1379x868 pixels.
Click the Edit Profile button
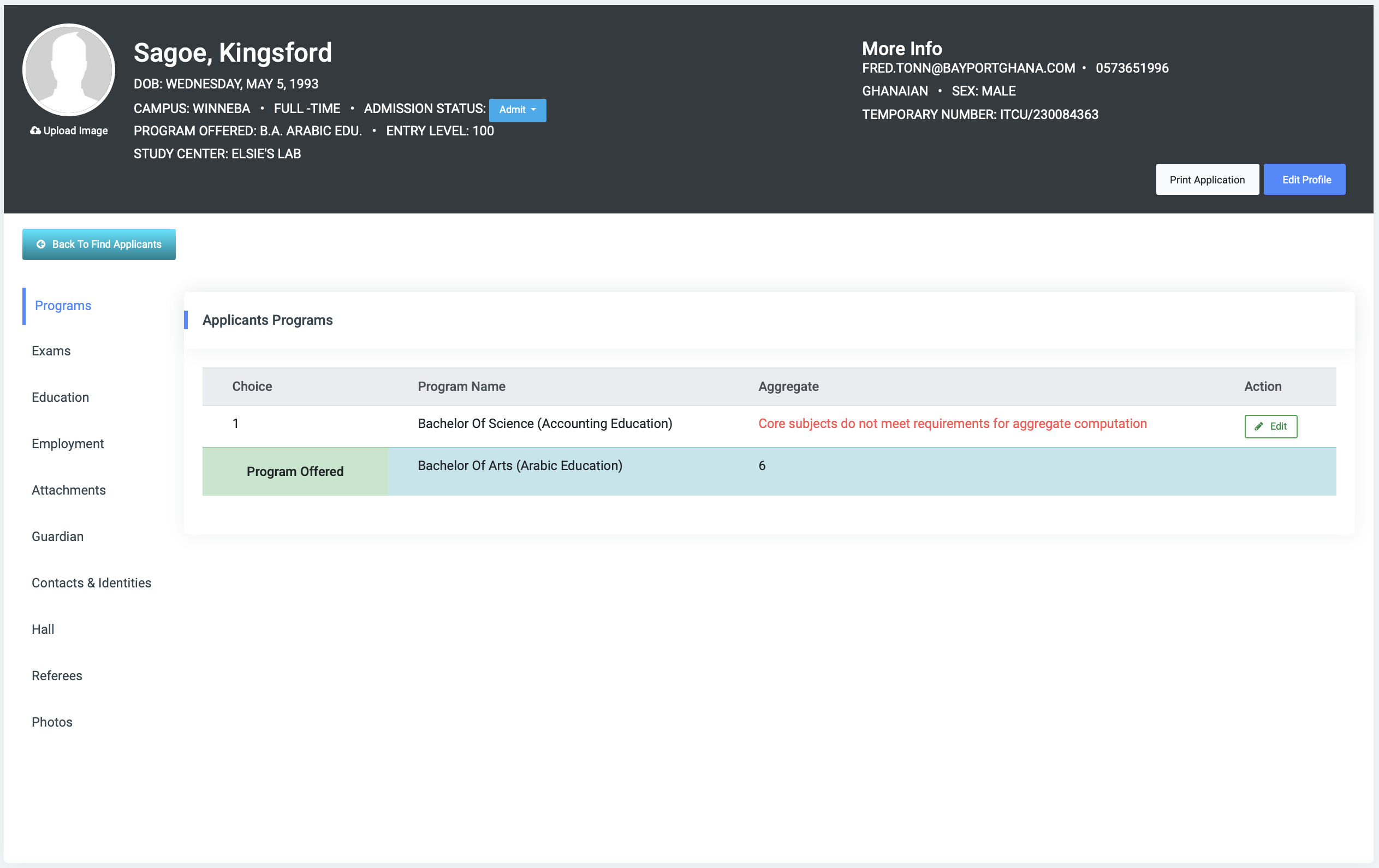1305,180
